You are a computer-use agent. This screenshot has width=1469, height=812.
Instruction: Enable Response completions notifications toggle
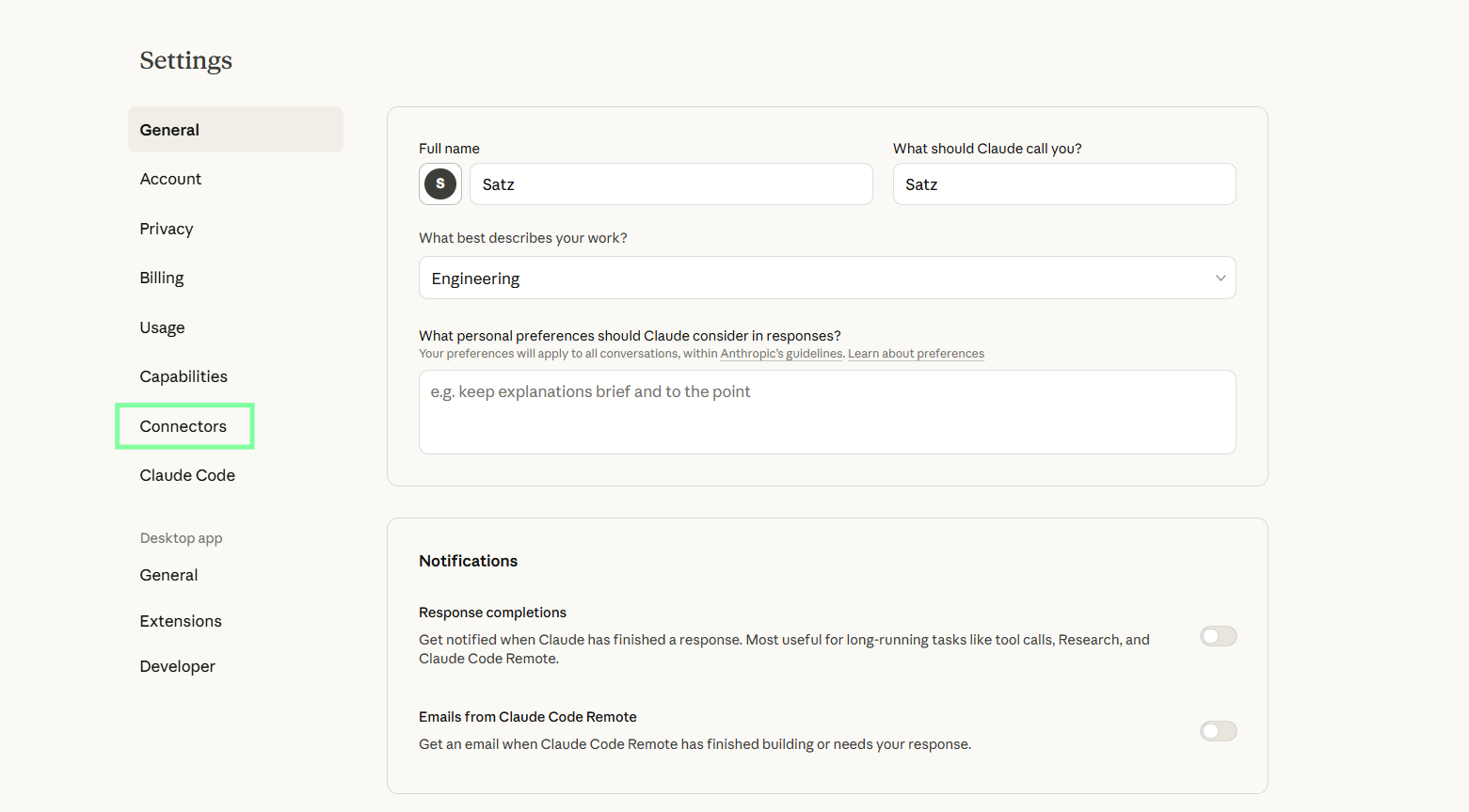[1218, 636]
